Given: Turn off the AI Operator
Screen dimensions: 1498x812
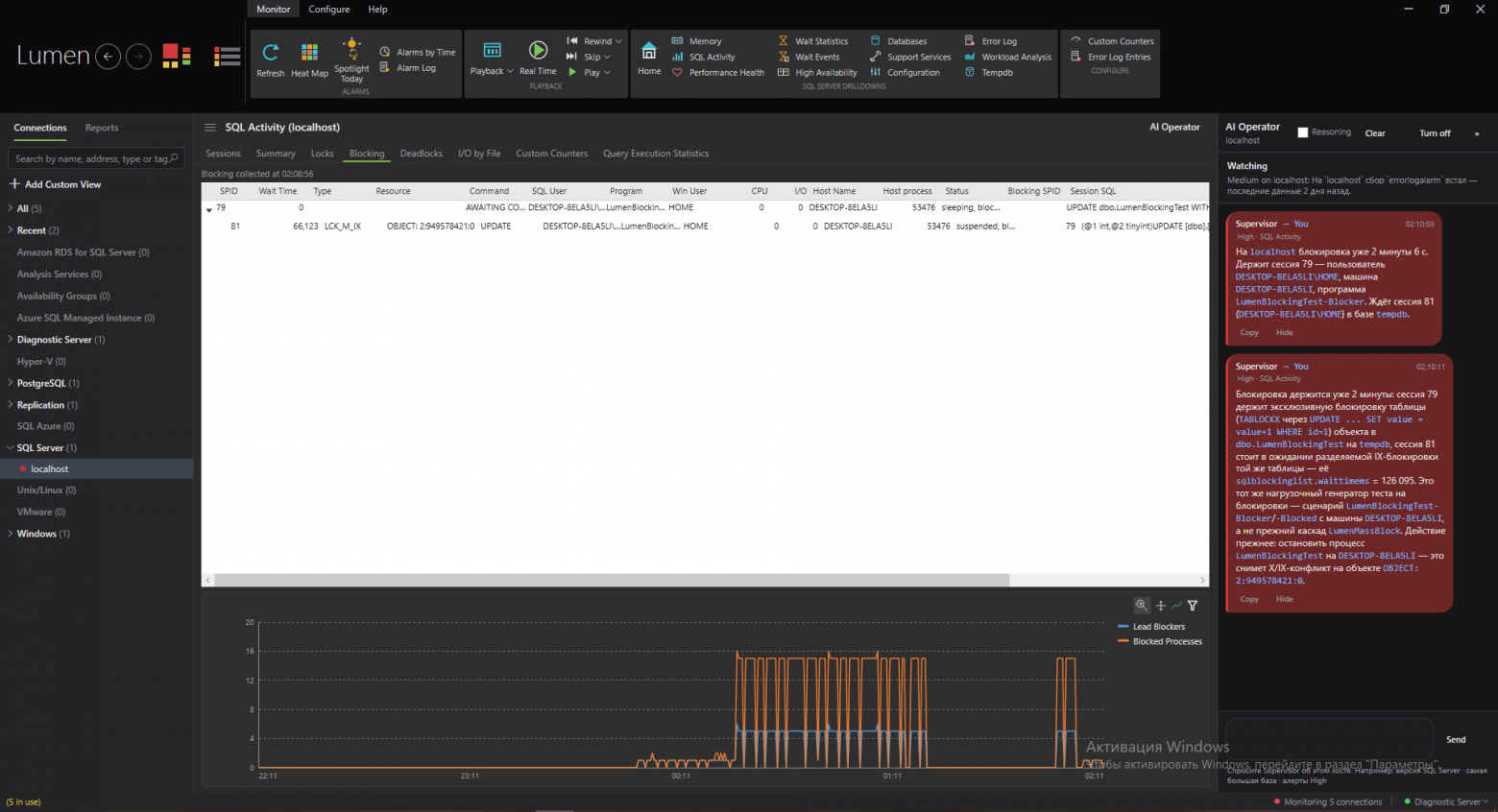Looking at the screenshot, I should coord(1435,133).
